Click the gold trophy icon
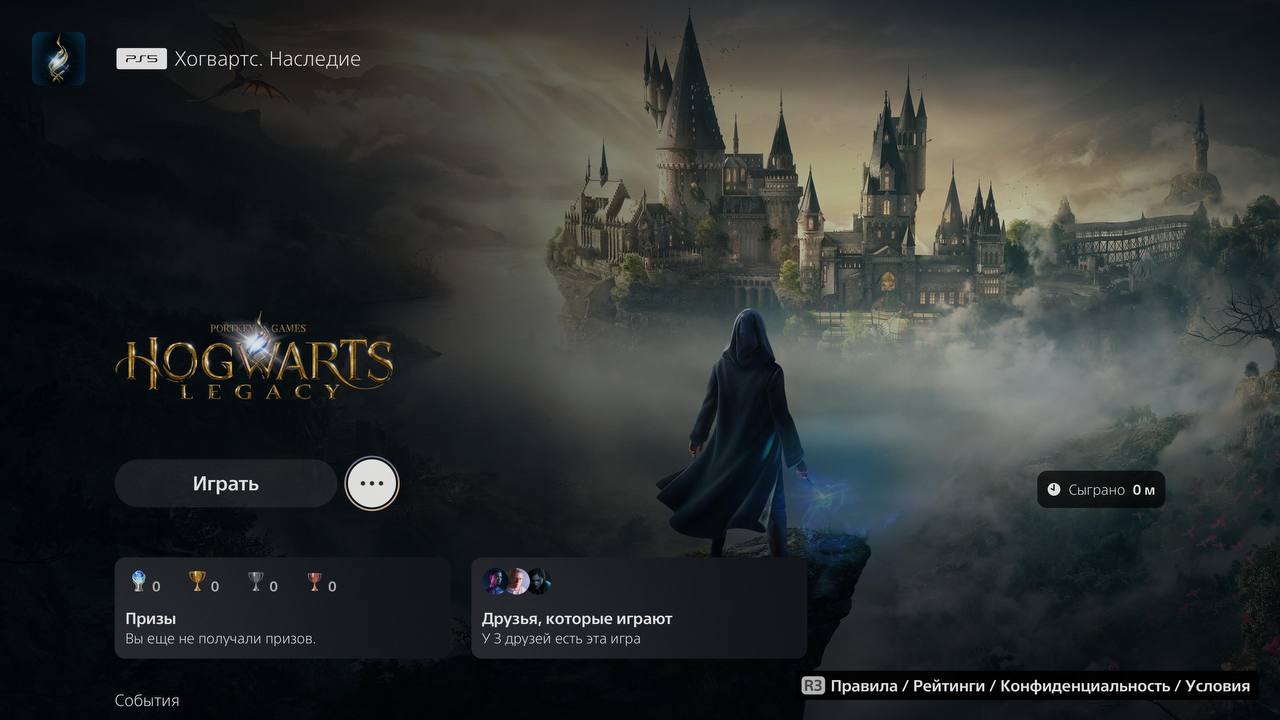The height and width of the screenshot is (720, 1280). (x=197, y=581)
